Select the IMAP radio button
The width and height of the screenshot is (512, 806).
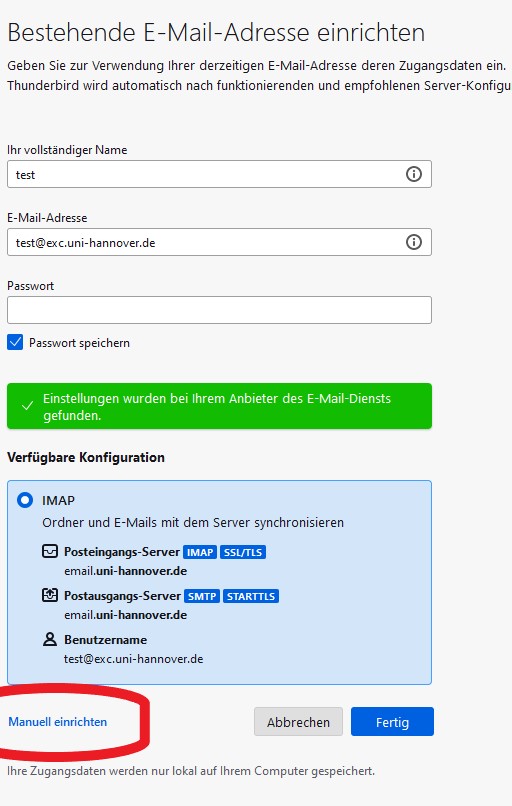(x=25, y=500)
